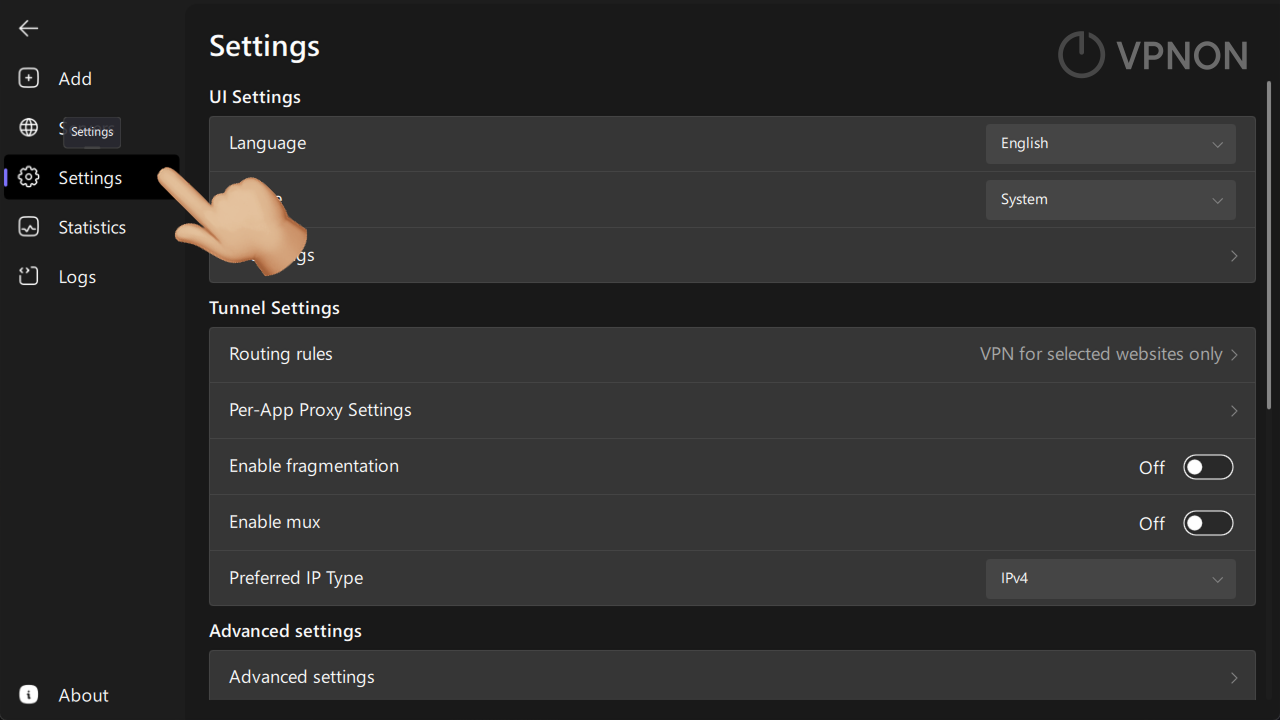The height and width of the screenshot is (720, 1280).
Task: Select Statistics in sidebar menu
Action: [92, 227]
